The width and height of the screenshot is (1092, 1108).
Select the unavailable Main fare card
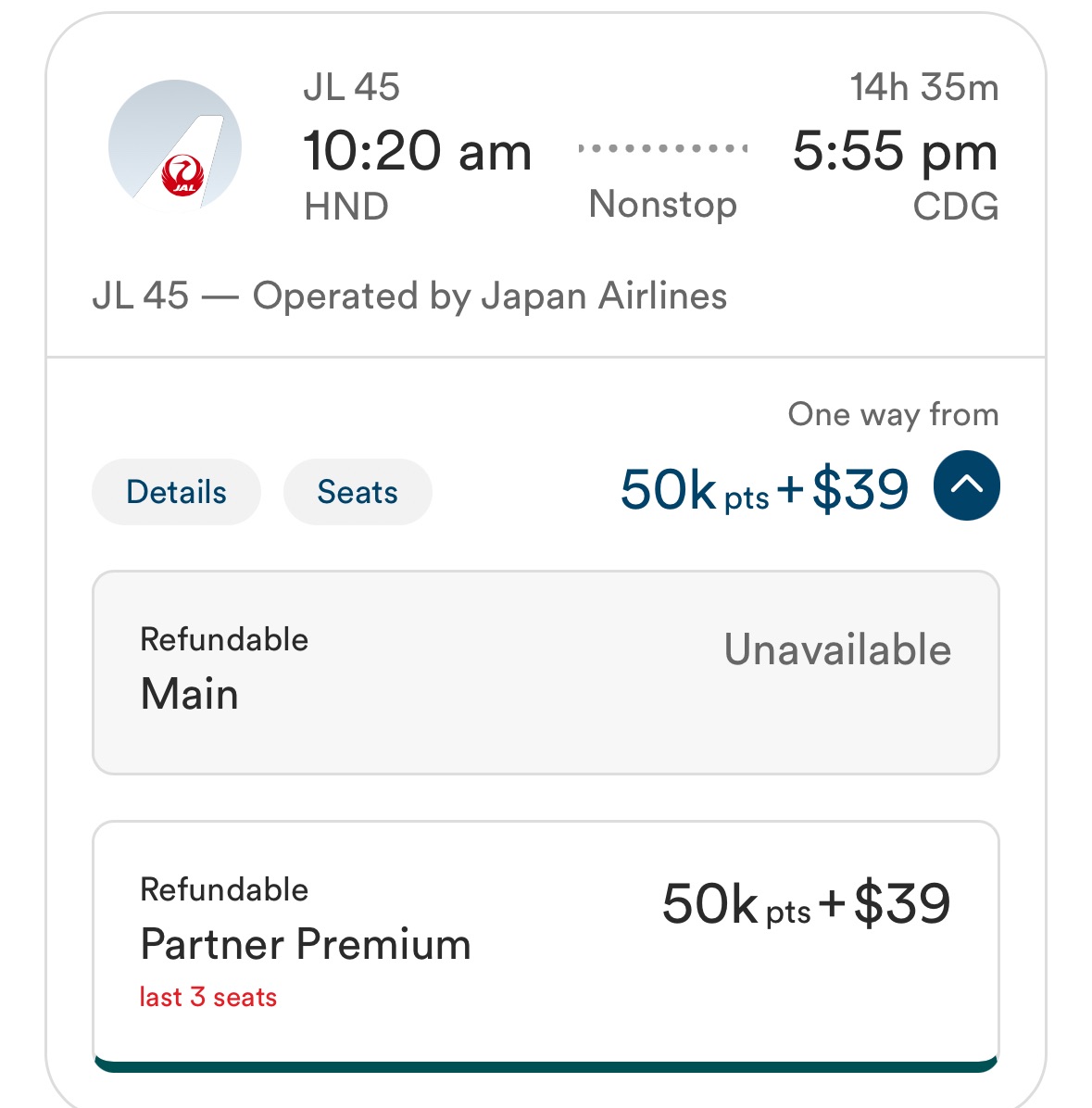(x=546, y=673)
